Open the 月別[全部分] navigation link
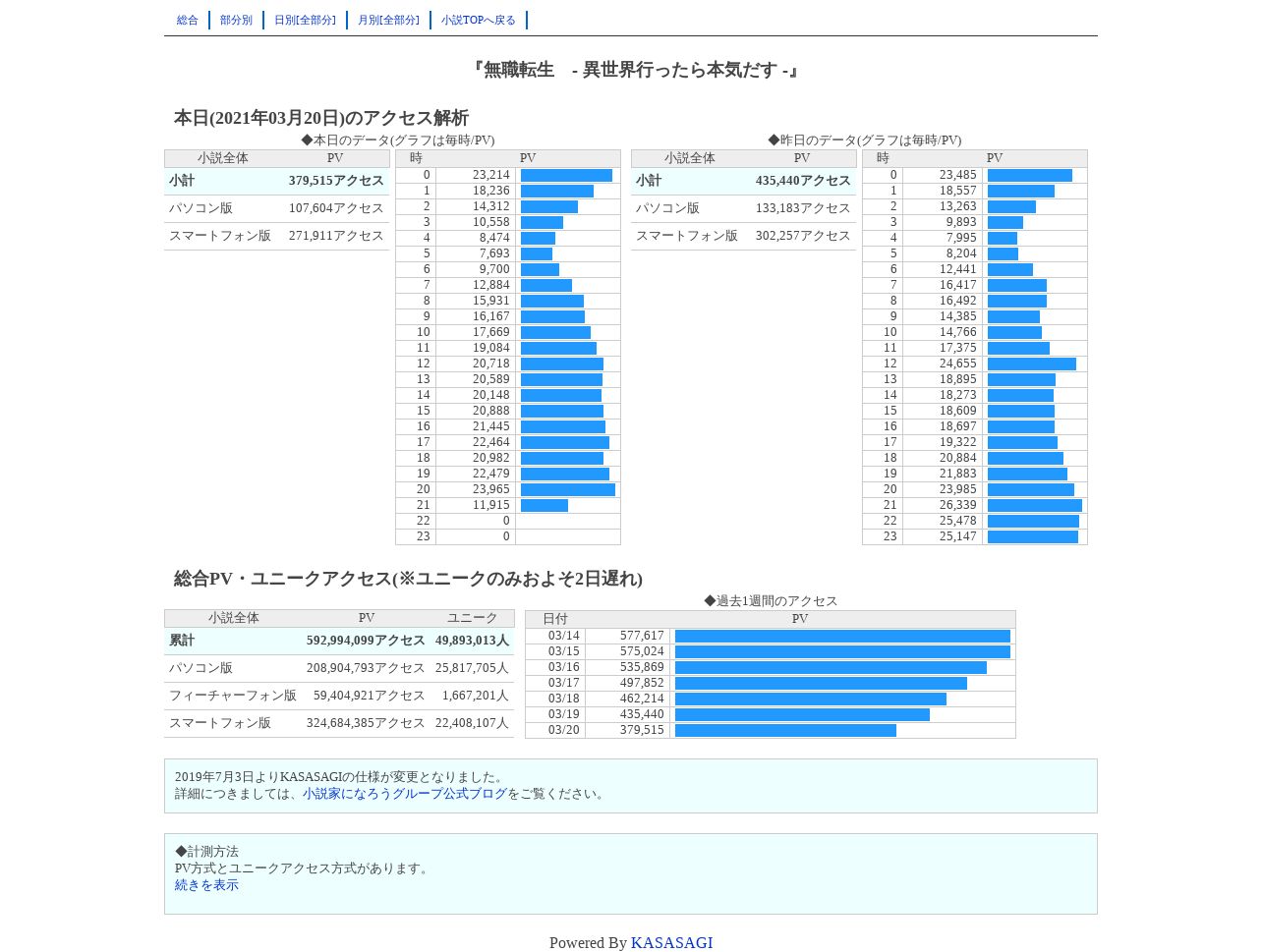The height and width of the screenshot is (952, 1262). pyautogui.click(x=388, y=20)
